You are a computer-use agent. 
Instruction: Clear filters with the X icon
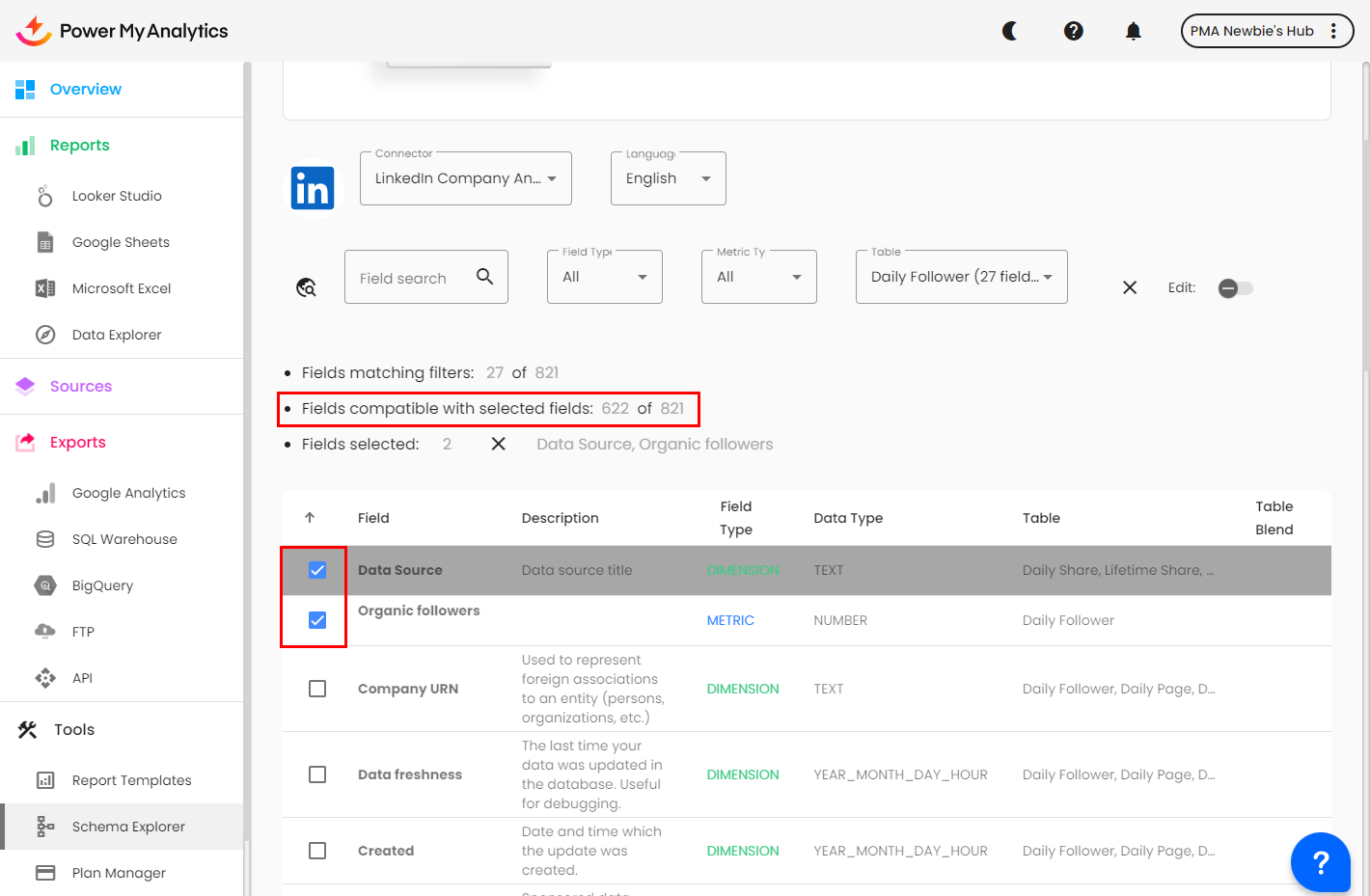1130,287
